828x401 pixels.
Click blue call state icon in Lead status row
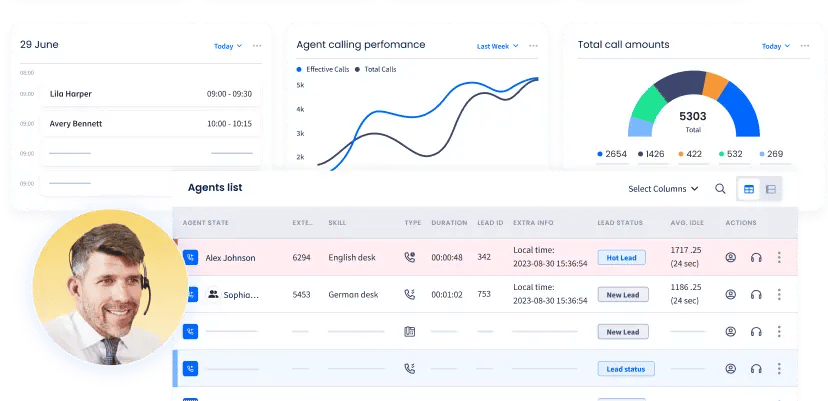pos(190,369)
